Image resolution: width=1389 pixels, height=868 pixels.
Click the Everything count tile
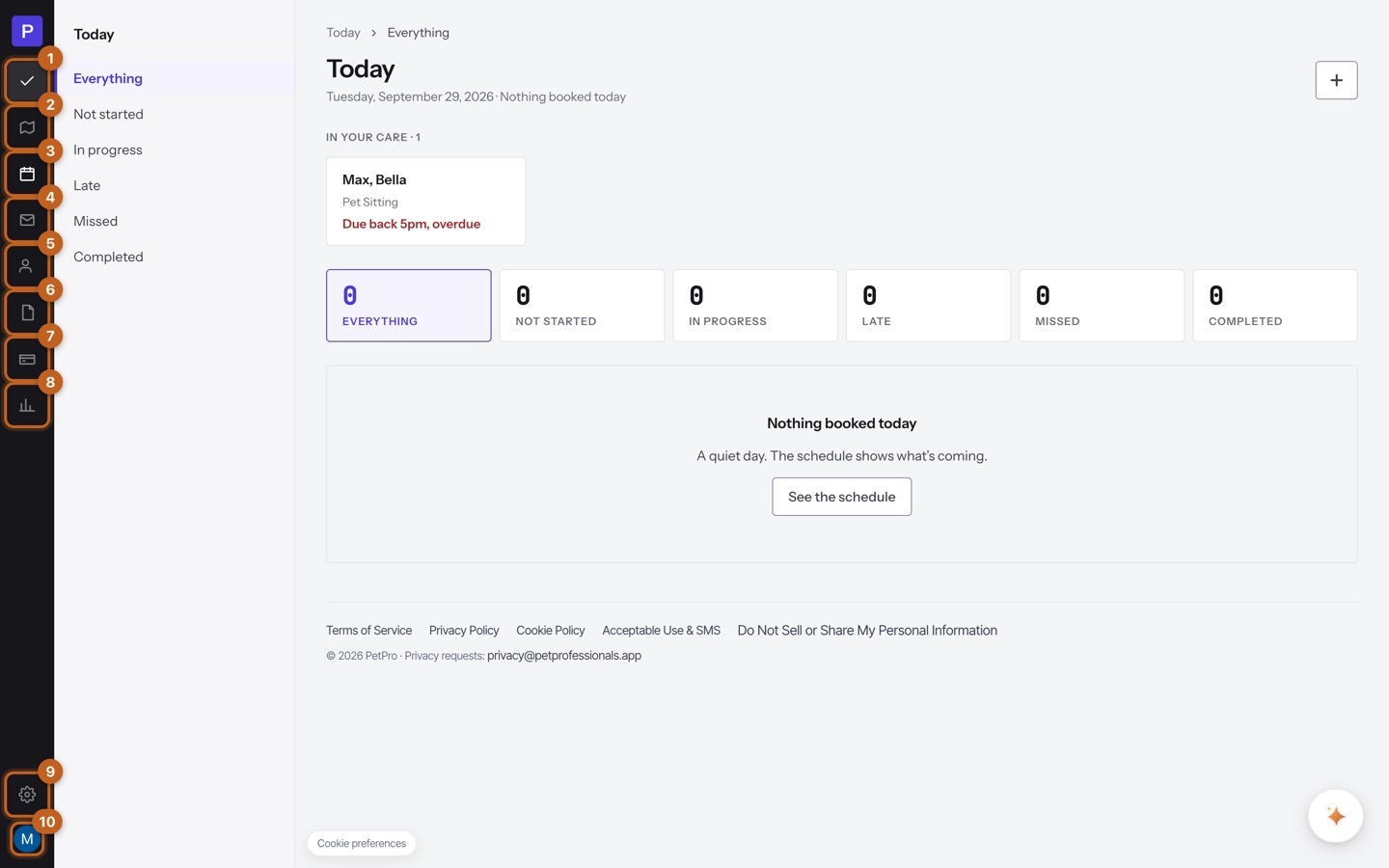409,306
